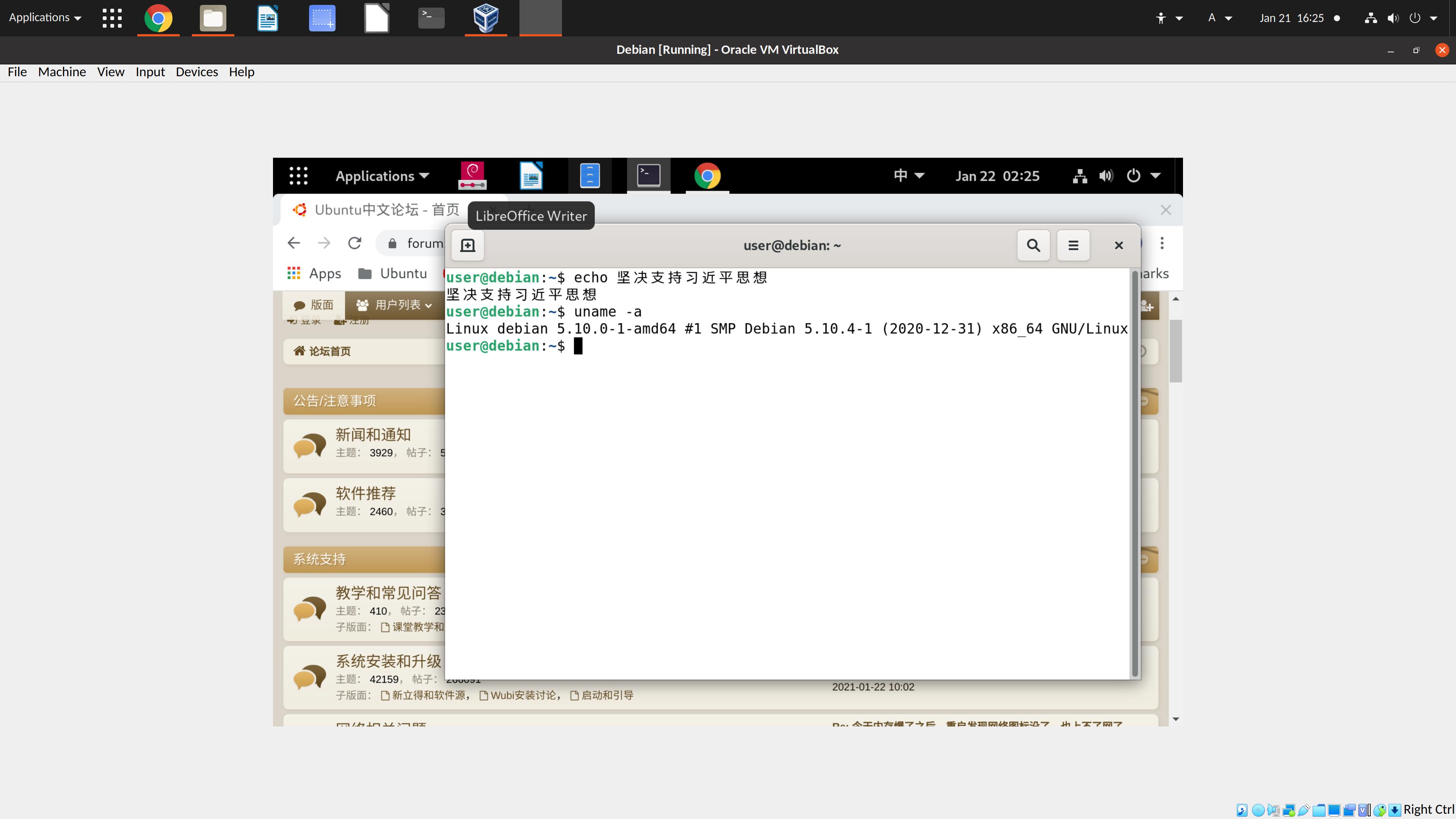
Task: Open VirtualBox View menu
Action: [111, 72]
